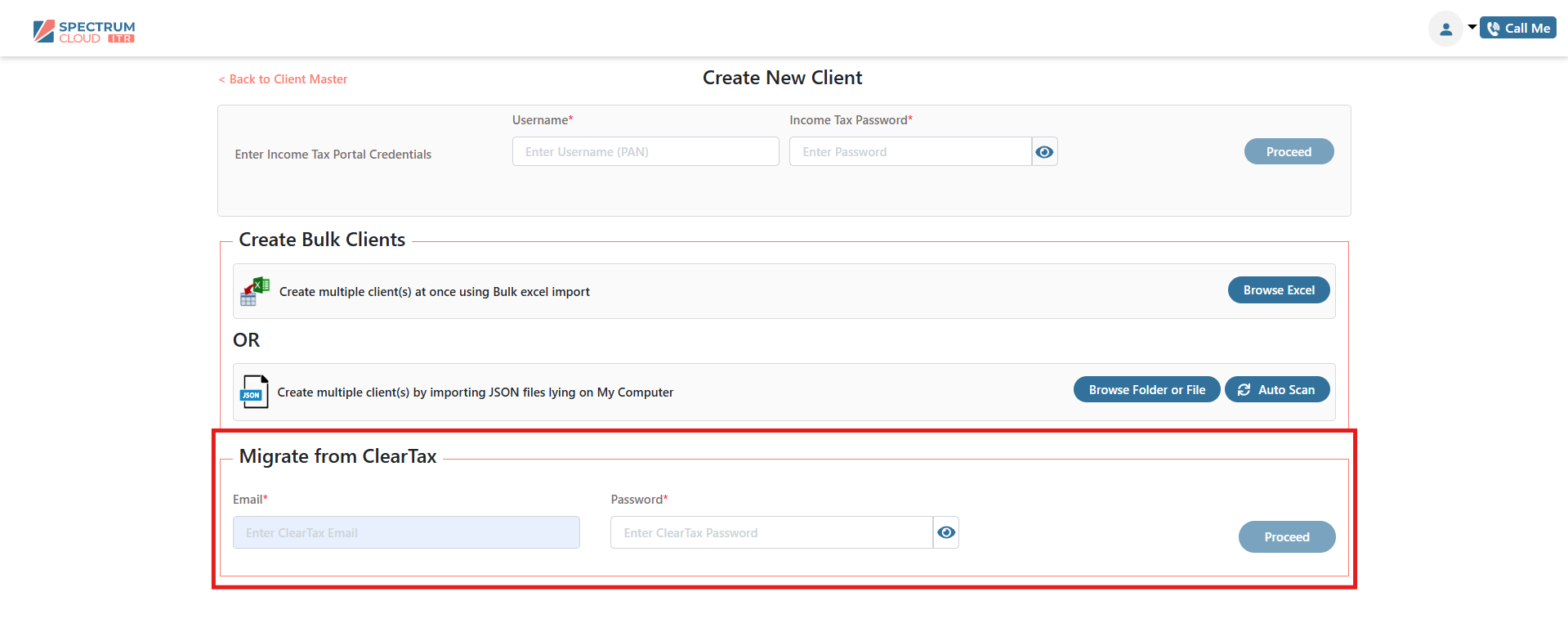The image size is (1568, 628).
Task: Click Proceed for Income Tax Portal credentials
Action: (1288, 152)
